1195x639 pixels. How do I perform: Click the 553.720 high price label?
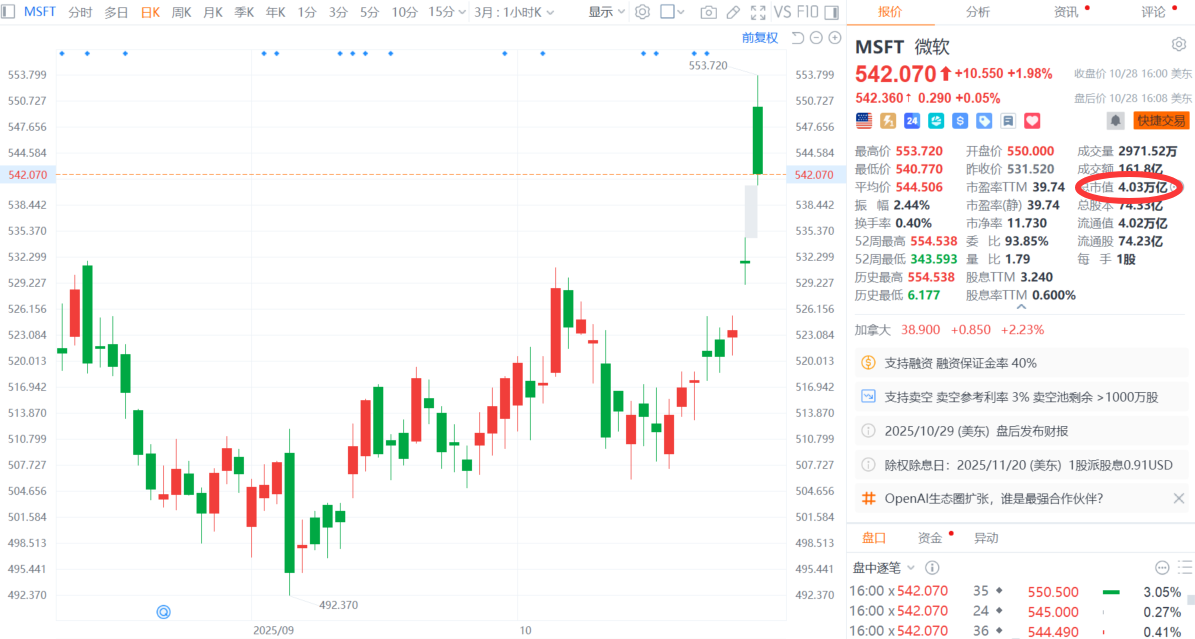coord(708,66)
